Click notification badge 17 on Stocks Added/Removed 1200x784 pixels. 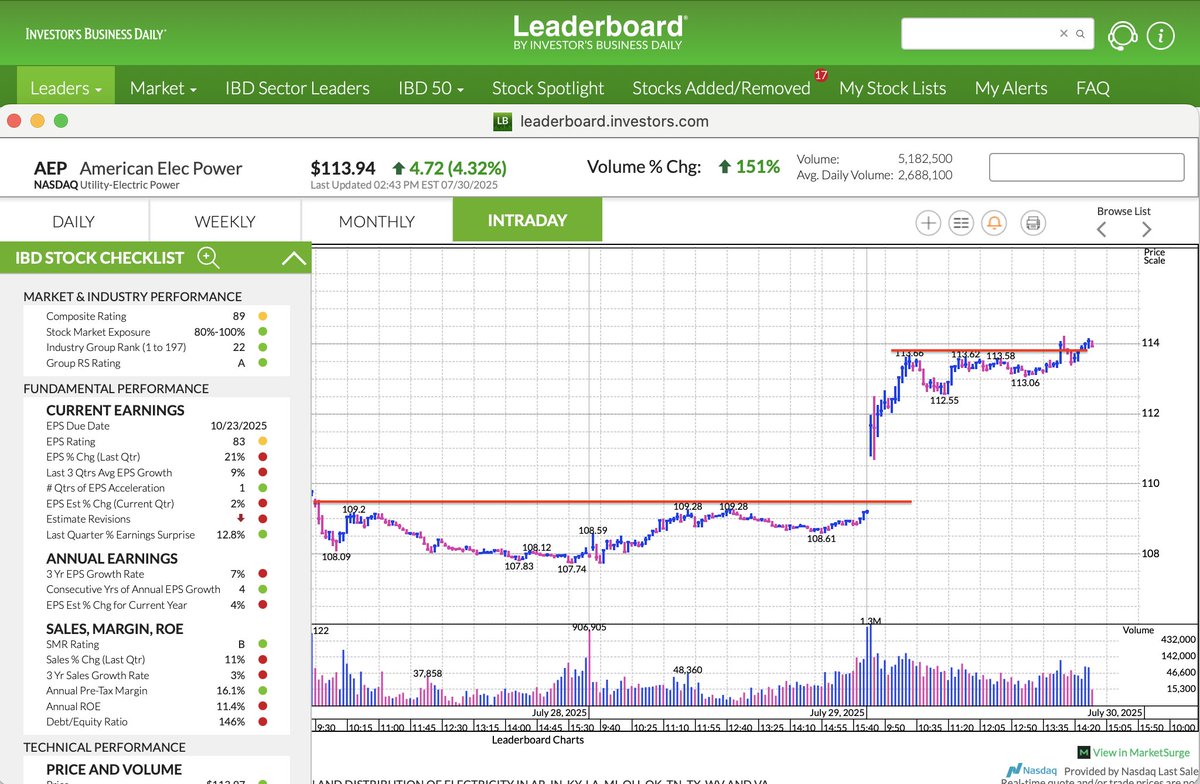click(x=821, y=75)
